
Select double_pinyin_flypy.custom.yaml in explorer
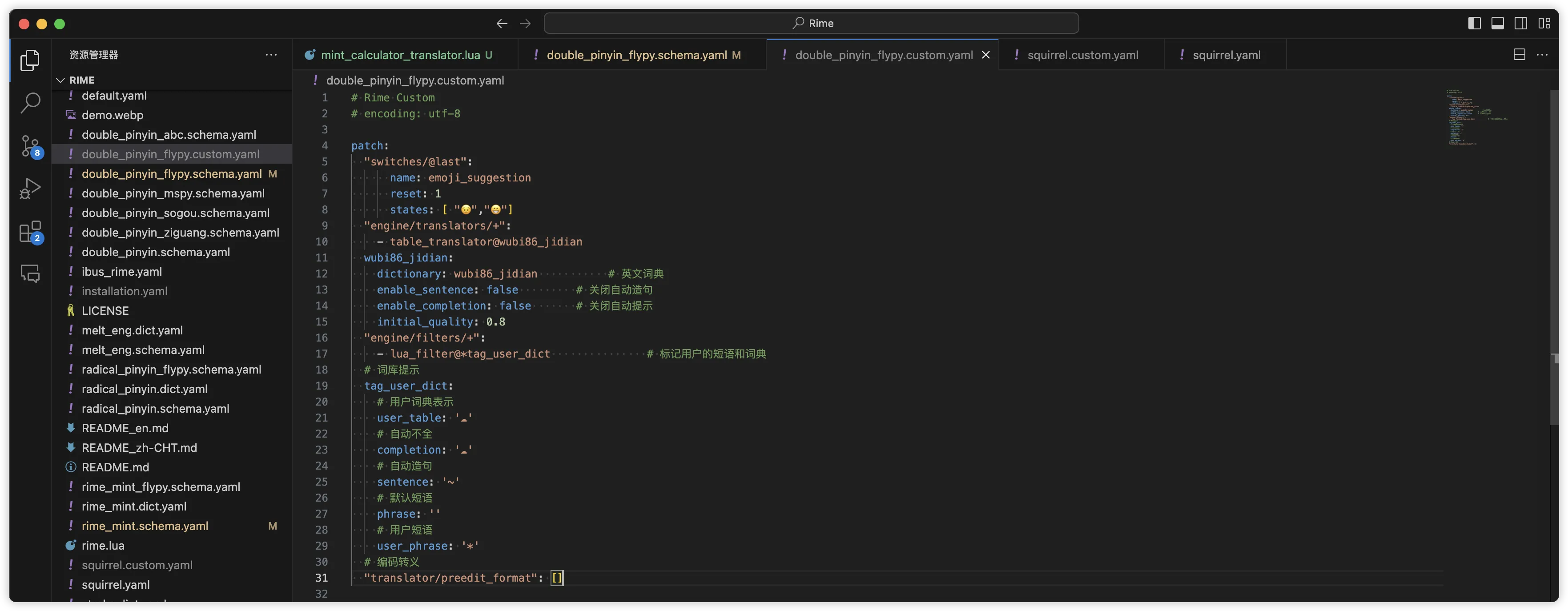170,154
